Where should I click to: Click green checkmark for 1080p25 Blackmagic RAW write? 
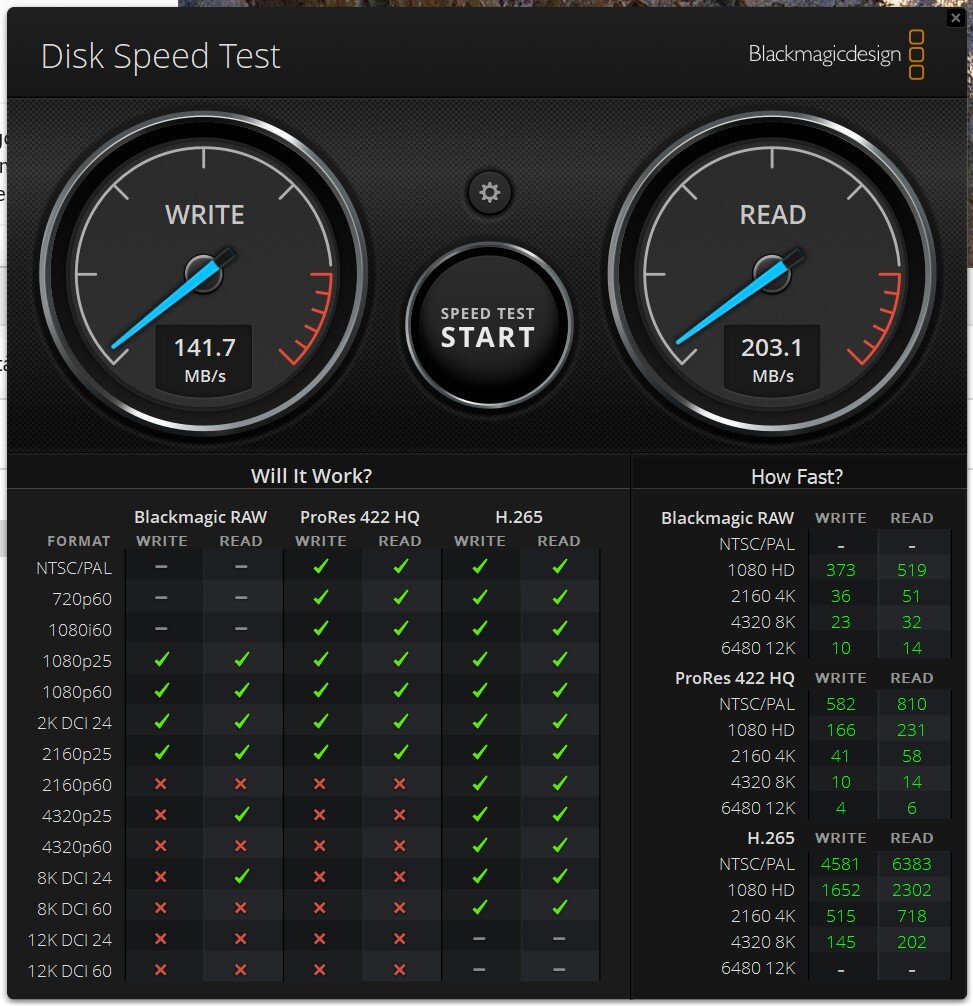click(x=162, y=659)
